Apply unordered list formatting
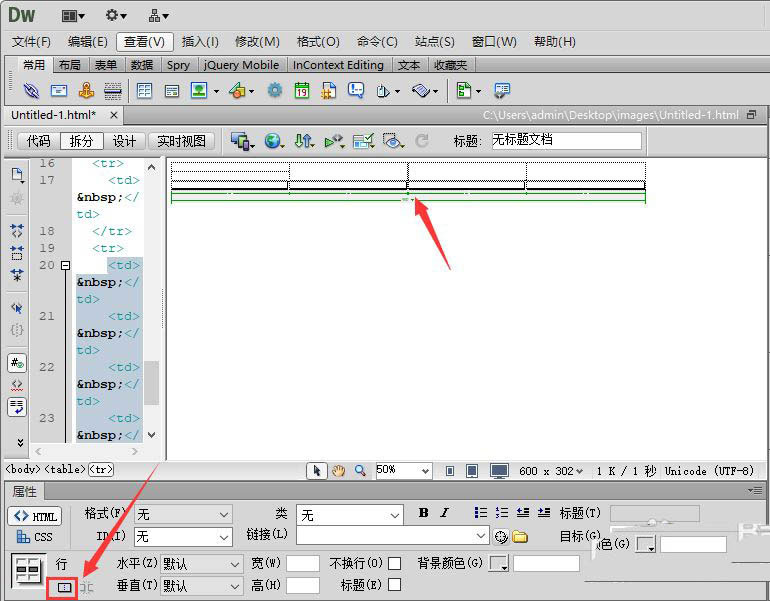The width and height of the screenshot is (770, 601). click(481, 513)
